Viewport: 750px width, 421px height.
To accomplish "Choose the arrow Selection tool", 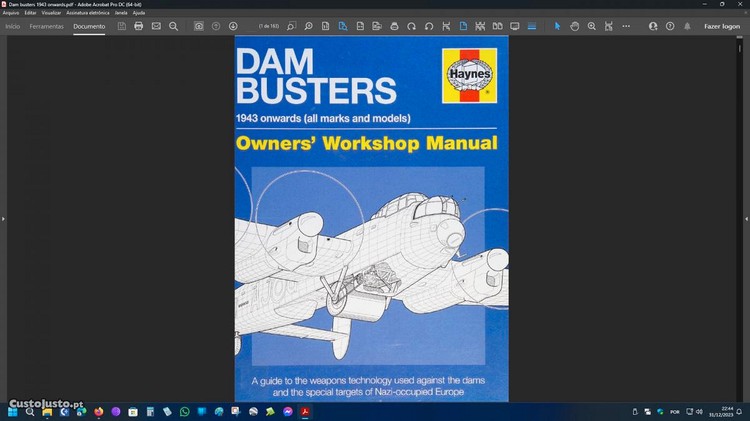I will 558,26.
